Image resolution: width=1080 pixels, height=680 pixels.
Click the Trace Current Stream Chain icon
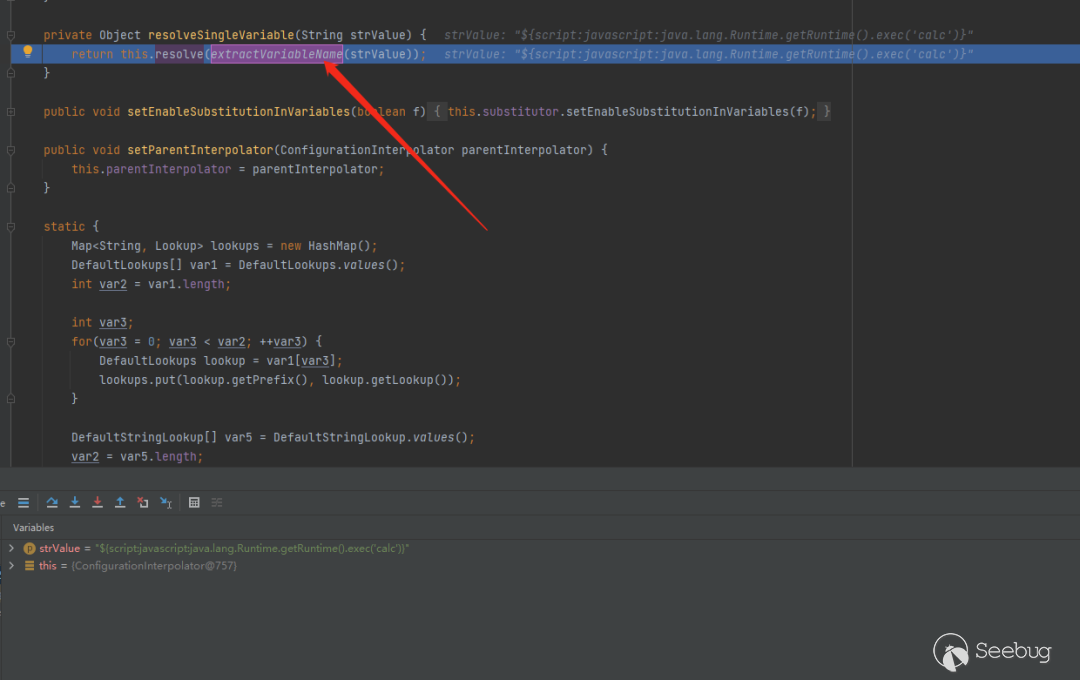coord(217,503)
